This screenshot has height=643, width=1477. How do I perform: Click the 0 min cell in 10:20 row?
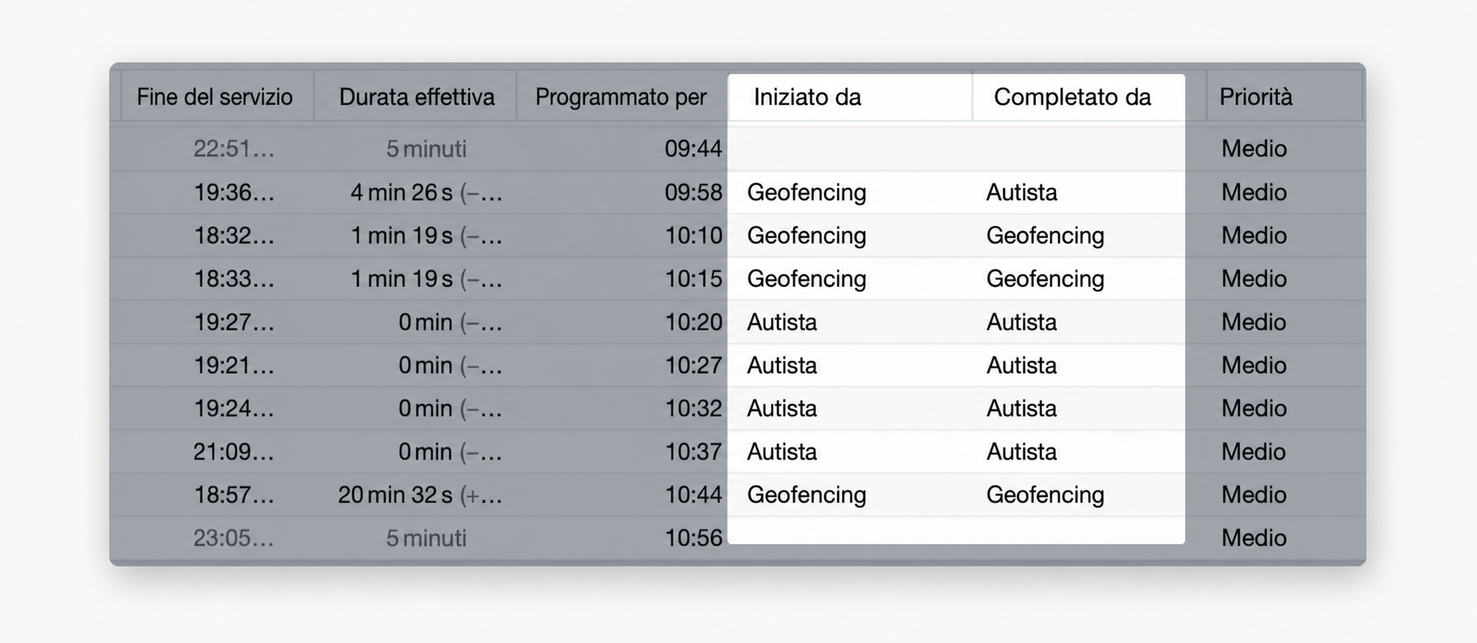click(x=450, y=322)
